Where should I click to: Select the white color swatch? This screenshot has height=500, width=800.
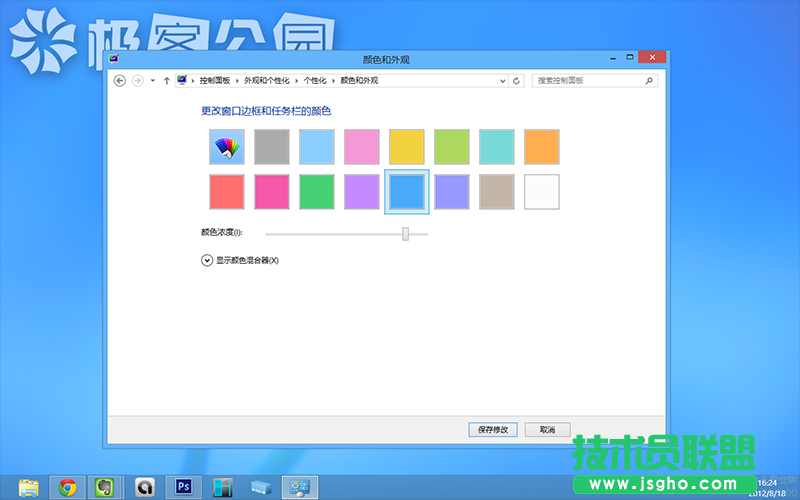541,192
